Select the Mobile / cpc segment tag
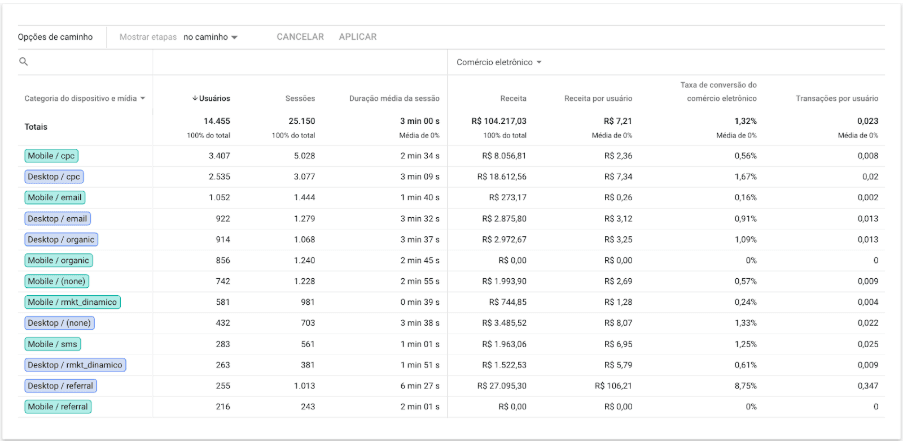Viewport: 905px width, 443px height. [x=52, y=156]
